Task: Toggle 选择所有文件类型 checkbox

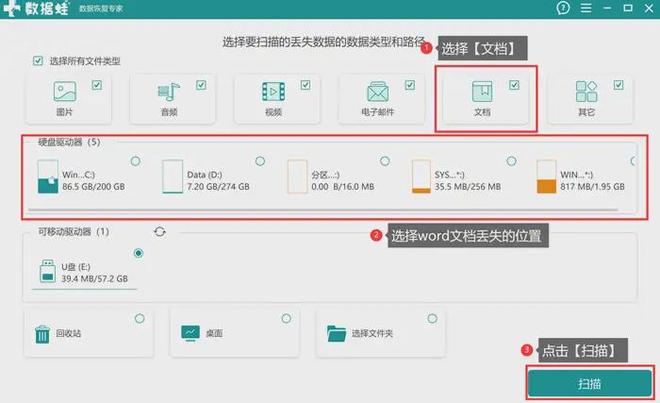Action: point(38,61)
